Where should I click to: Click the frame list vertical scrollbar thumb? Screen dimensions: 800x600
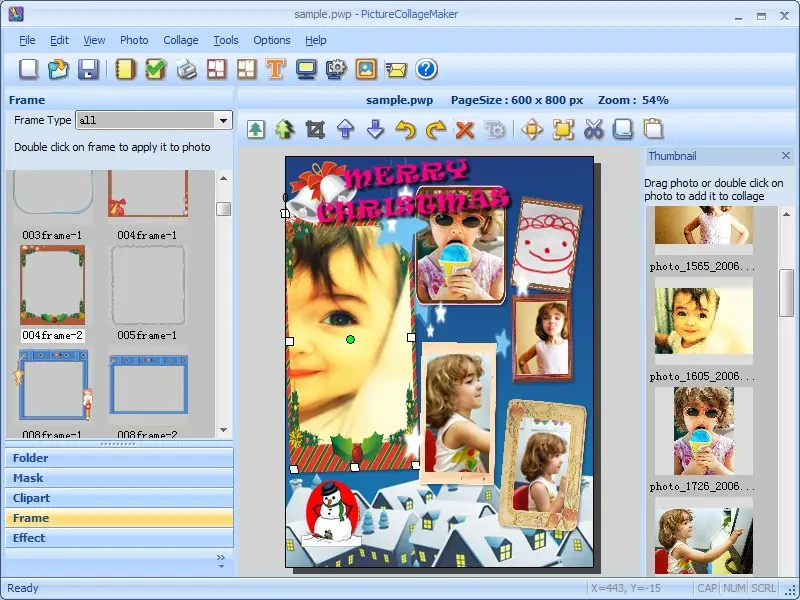(224, 209)
